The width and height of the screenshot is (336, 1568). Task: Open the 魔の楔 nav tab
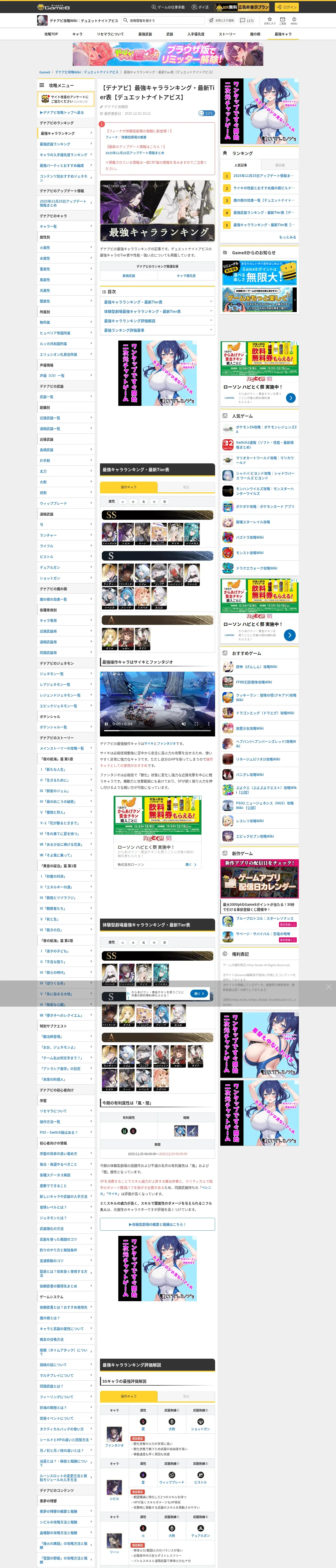click(x=255, y=34)
